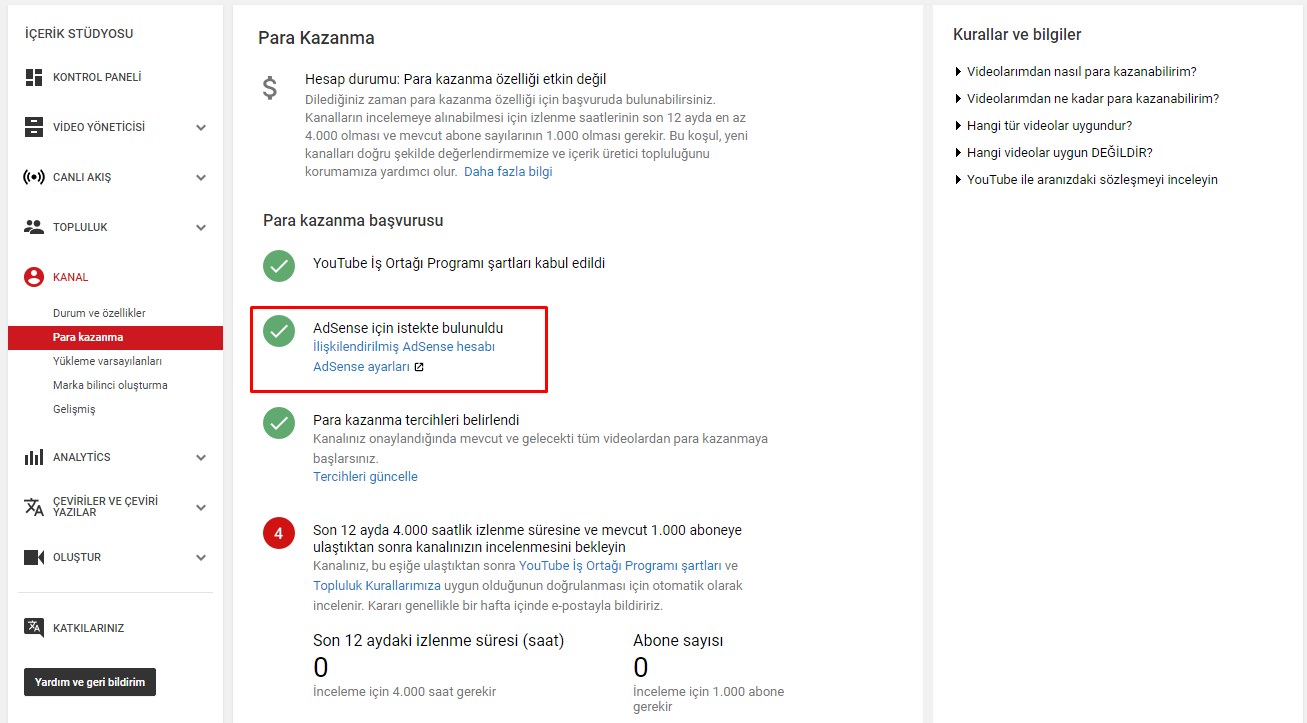1307x723 pixels.
Task: Expand the Analytics section chevron
Action: (x=201, y=457)
